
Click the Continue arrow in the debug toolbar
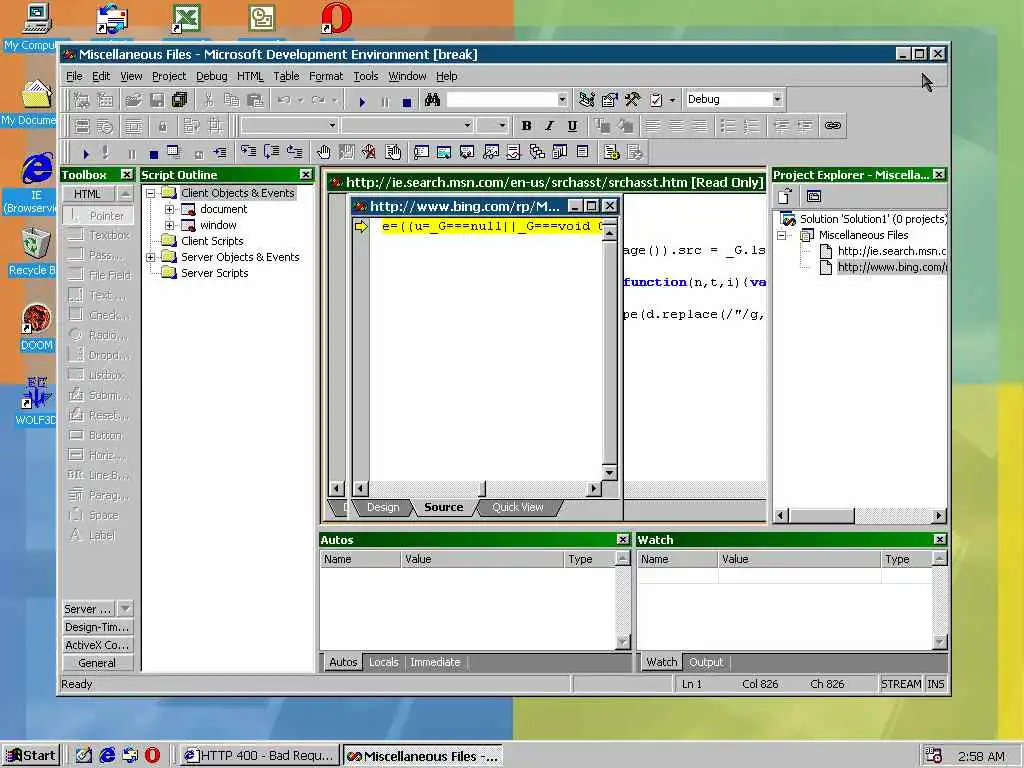click(86, 153)
